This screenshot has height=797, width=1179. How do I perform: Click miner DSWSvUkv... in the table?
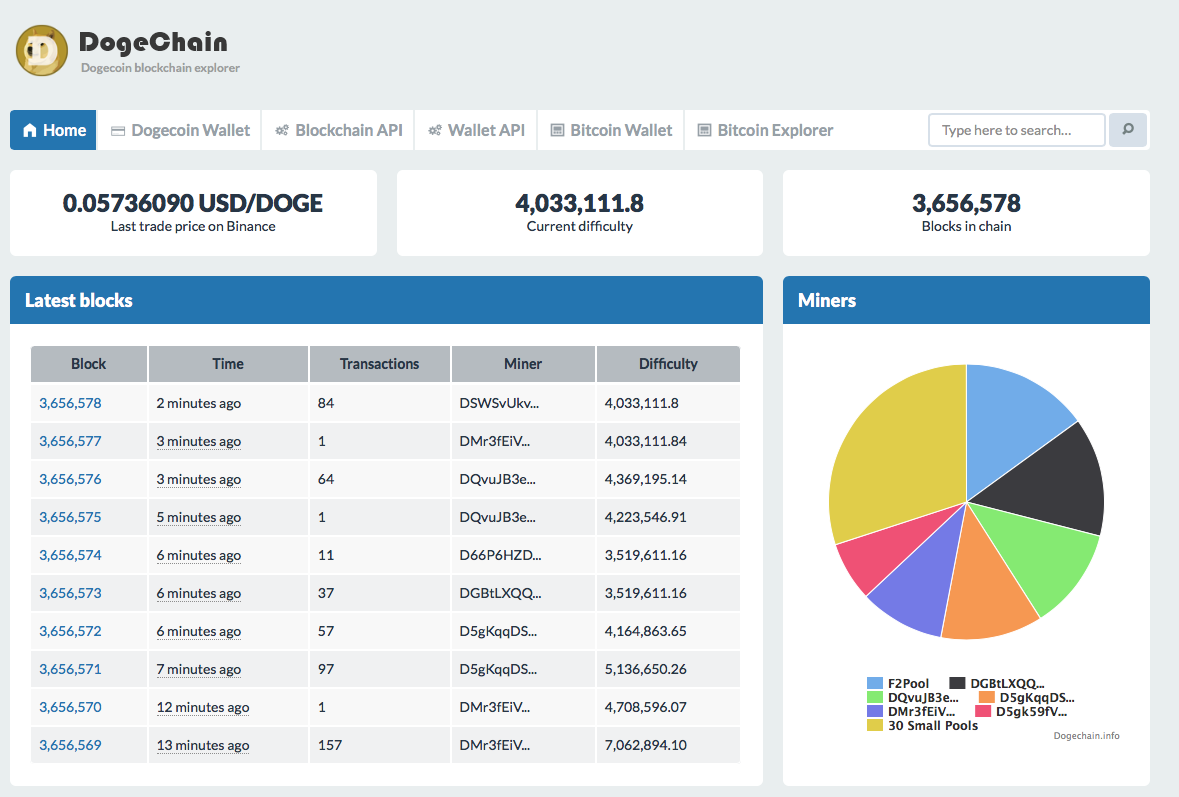coord(499,403)
